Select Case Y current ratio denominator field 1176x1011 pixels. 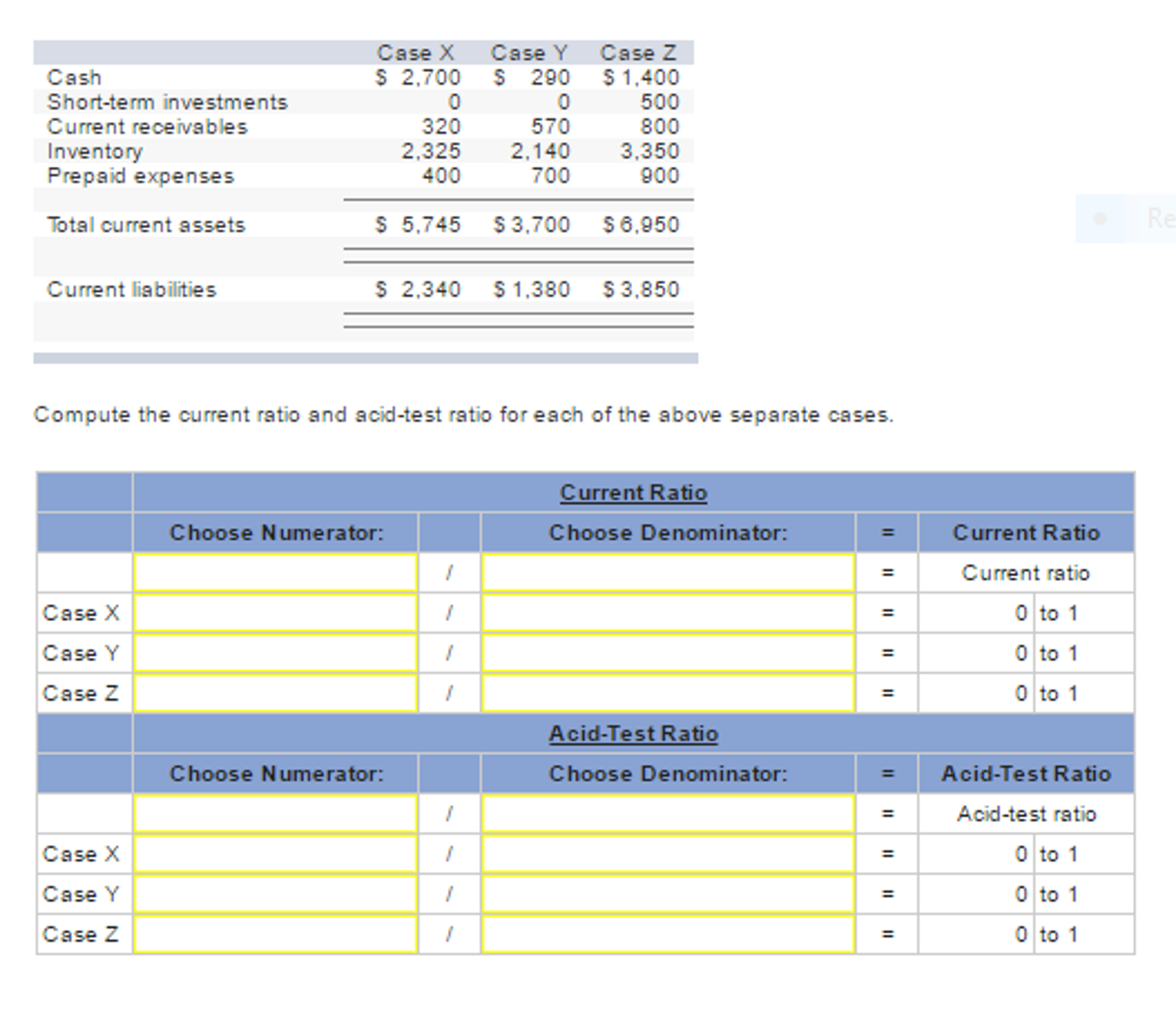[x=668, y=653]
